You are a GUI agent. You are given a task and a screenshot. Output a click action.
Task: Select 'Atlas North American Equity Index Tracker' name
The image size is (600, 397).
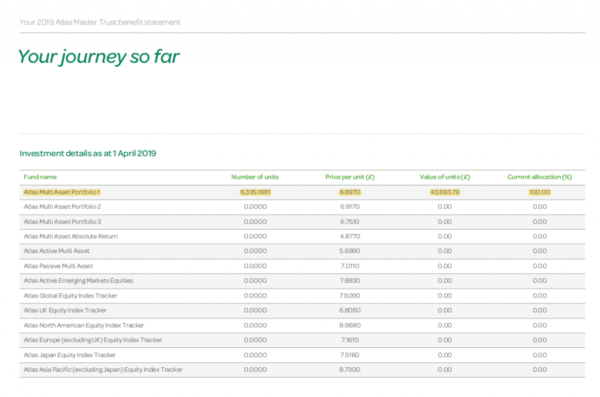84,325
